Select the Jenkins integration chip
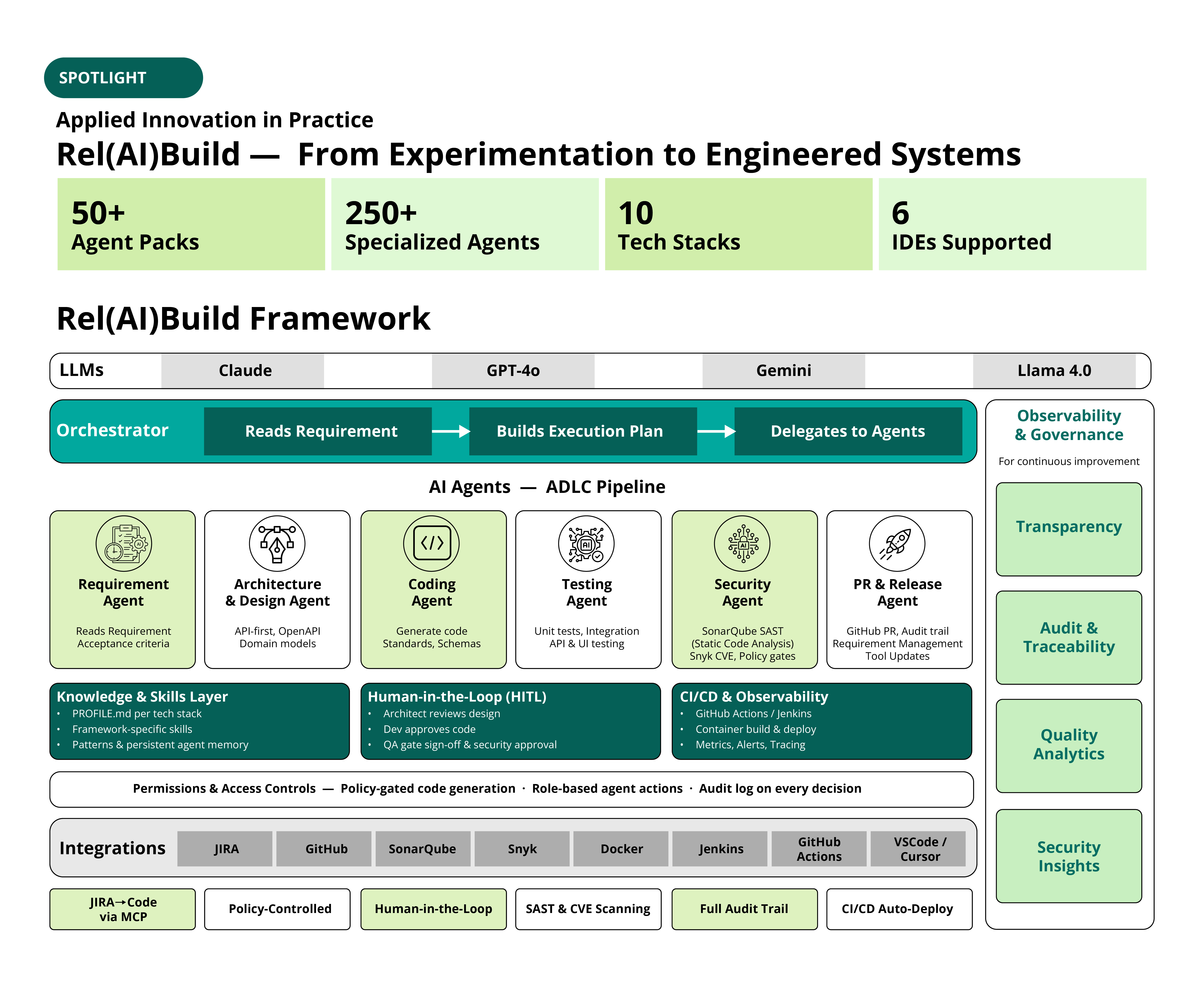Screen dimensions: 1204x987 (x=720, y=849)
